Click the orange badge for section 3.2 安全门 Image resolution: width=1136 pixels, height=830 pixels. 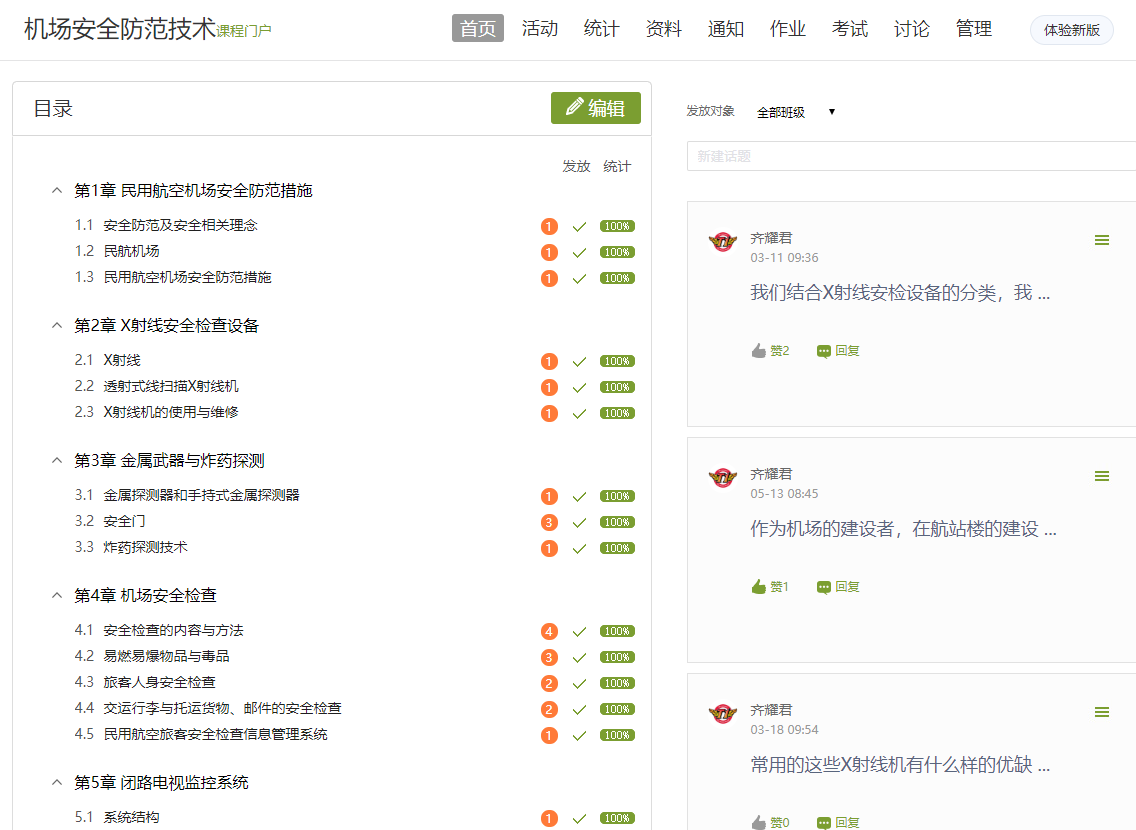[548, 522]
